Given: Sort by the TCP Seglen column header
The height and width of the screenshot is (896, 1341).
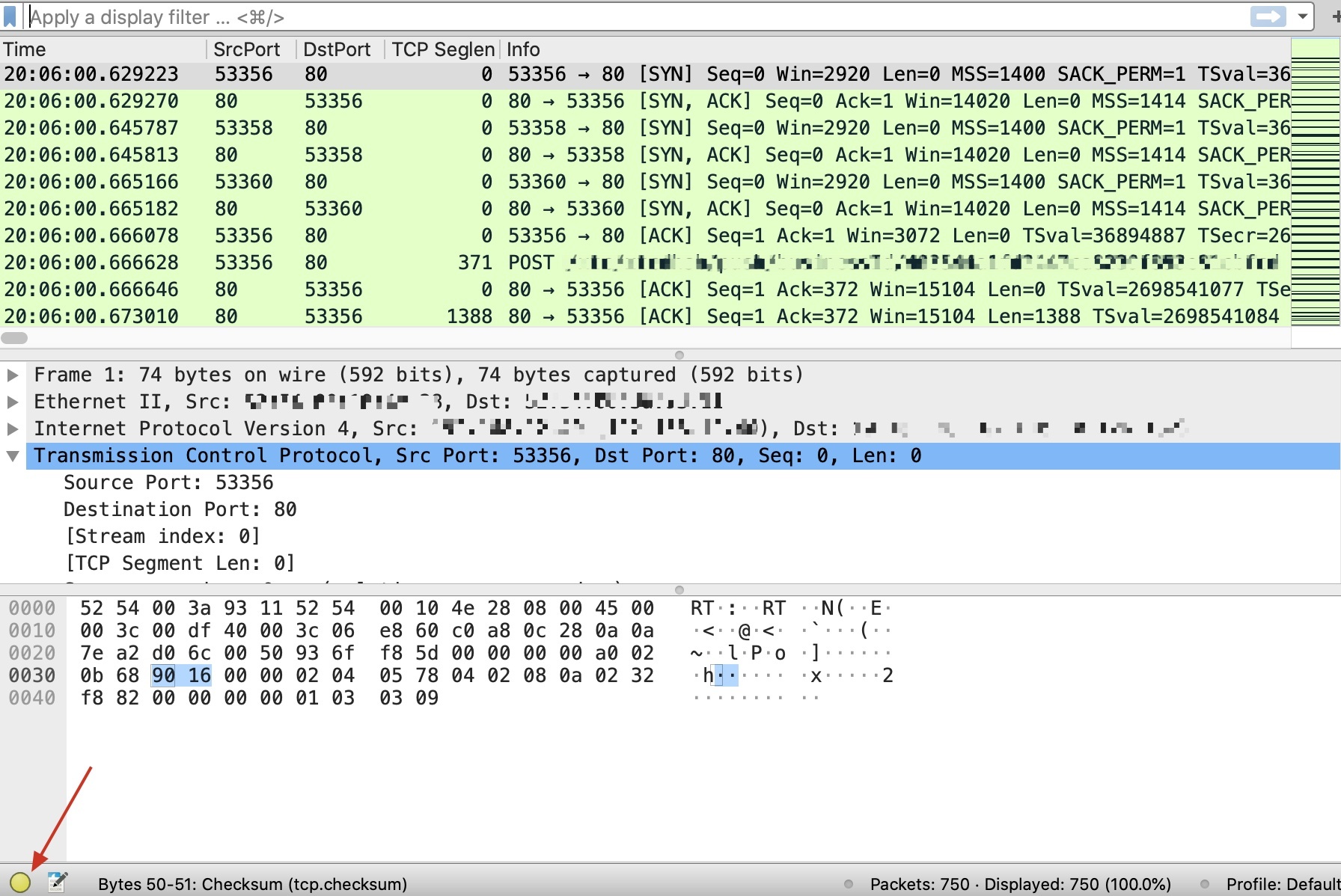Looking at the screenshot, I should coord(442,49).
